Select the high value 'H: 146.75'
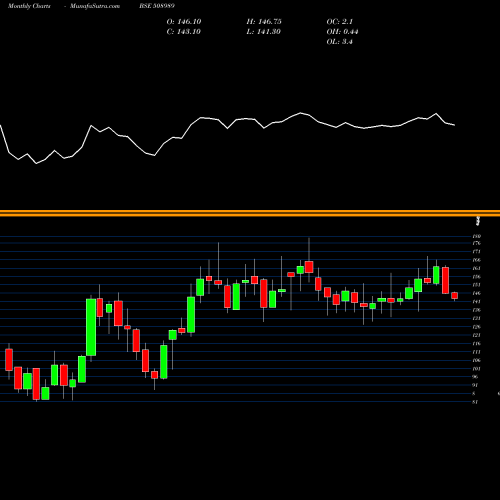The image size is (500, 500). coord(264,22)
